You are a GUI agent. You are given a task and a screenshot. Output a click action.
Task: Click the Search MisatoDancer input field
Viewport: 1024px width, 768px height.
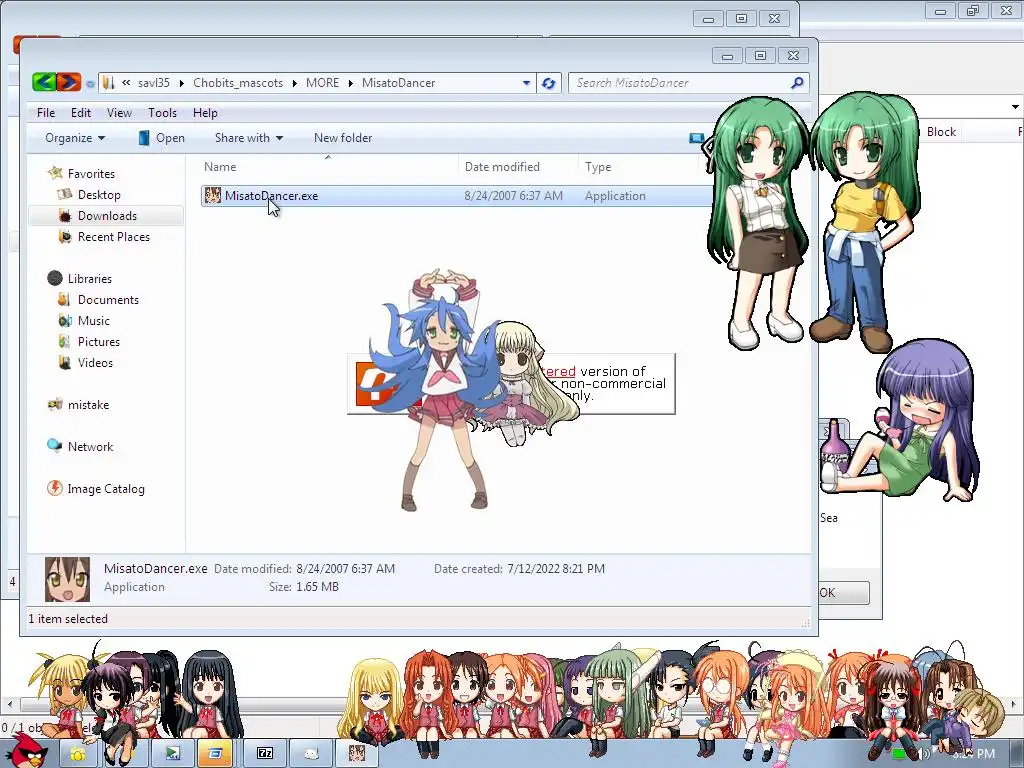click(x=679, y=83)
